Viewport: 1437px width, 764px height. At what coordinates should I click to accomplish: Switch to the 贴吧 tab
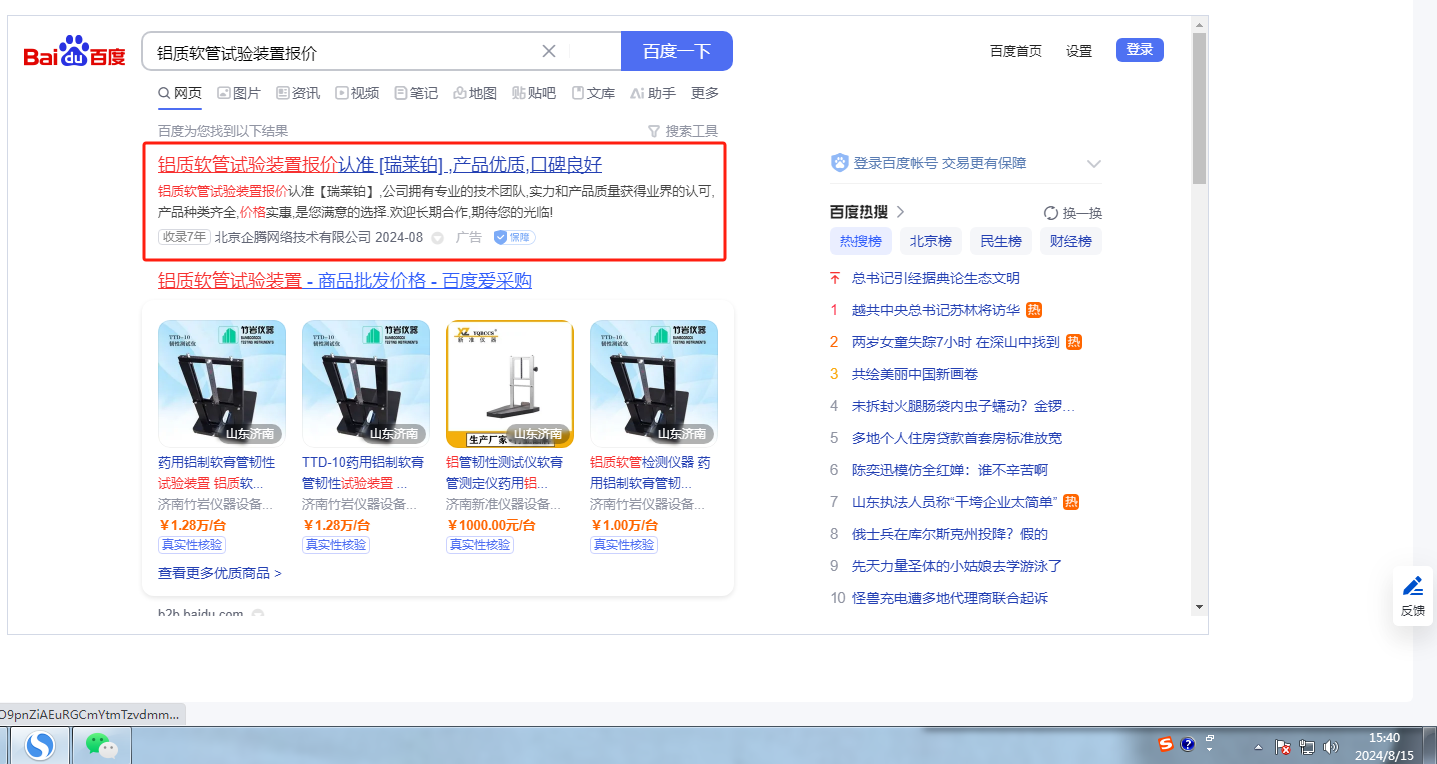(x=534, y=93)
